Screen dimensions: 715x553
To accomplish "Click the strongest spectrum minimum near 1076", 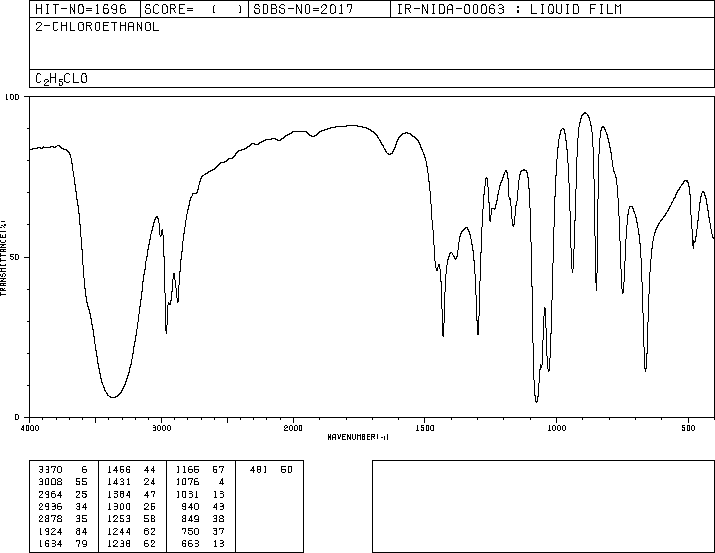I will point(536,402).
